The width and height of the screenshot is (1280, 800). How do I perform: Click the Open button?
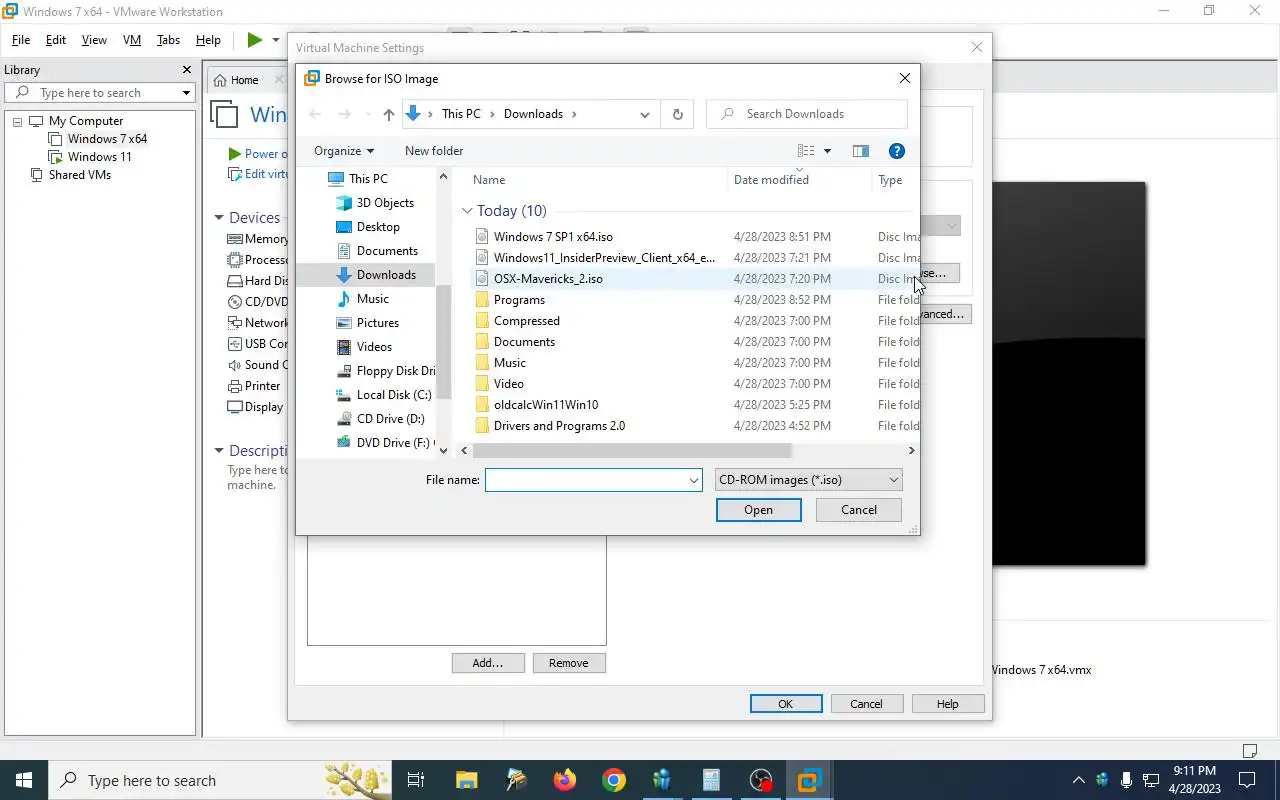(x=758, y=510)
